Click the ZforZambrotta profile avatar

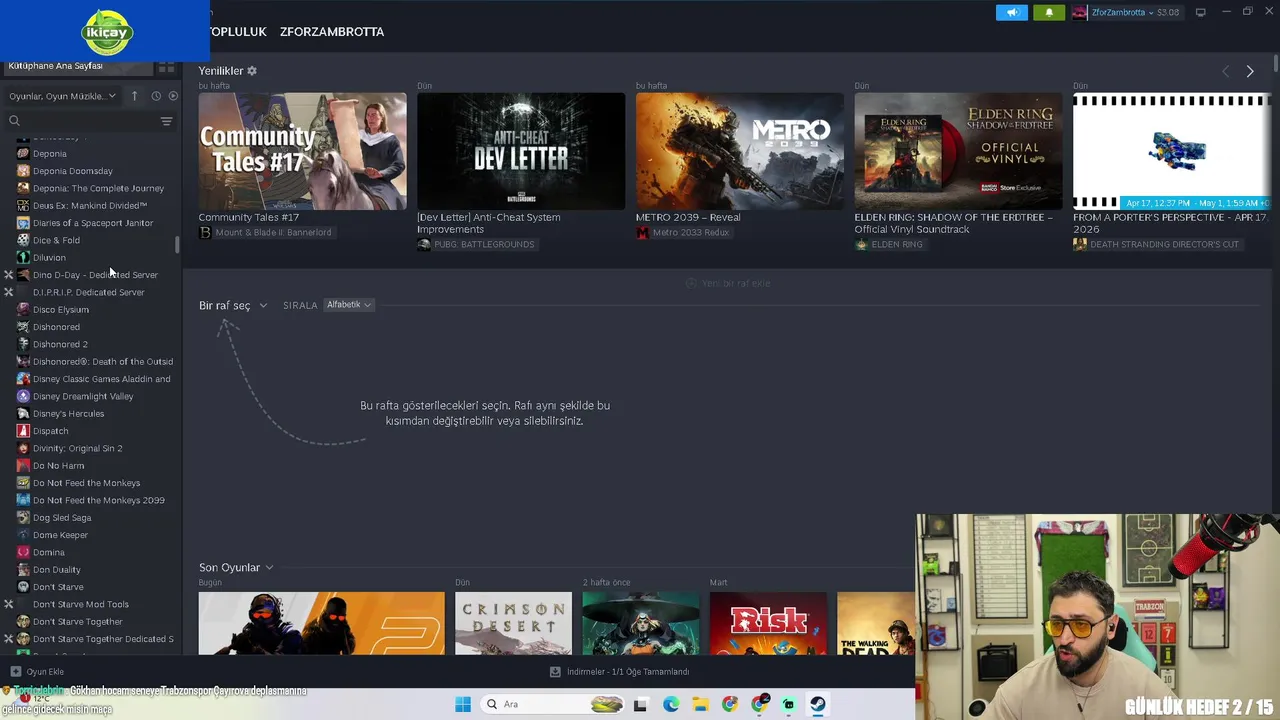point(1079,12)
